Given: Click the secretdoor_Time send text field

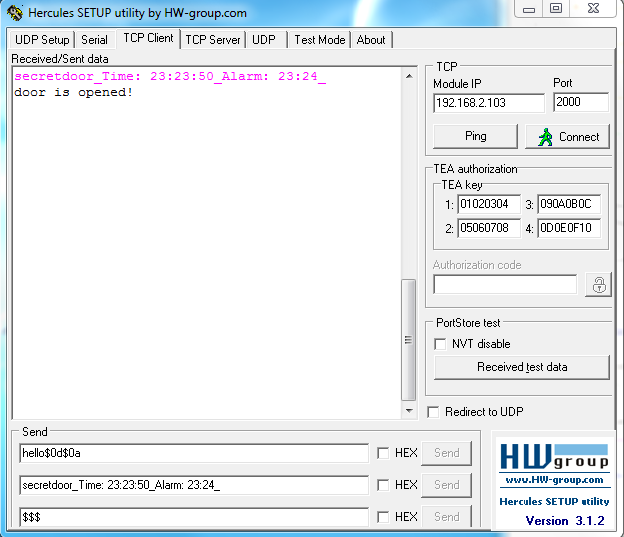Looking at the screenshot, I should (194, 485).
